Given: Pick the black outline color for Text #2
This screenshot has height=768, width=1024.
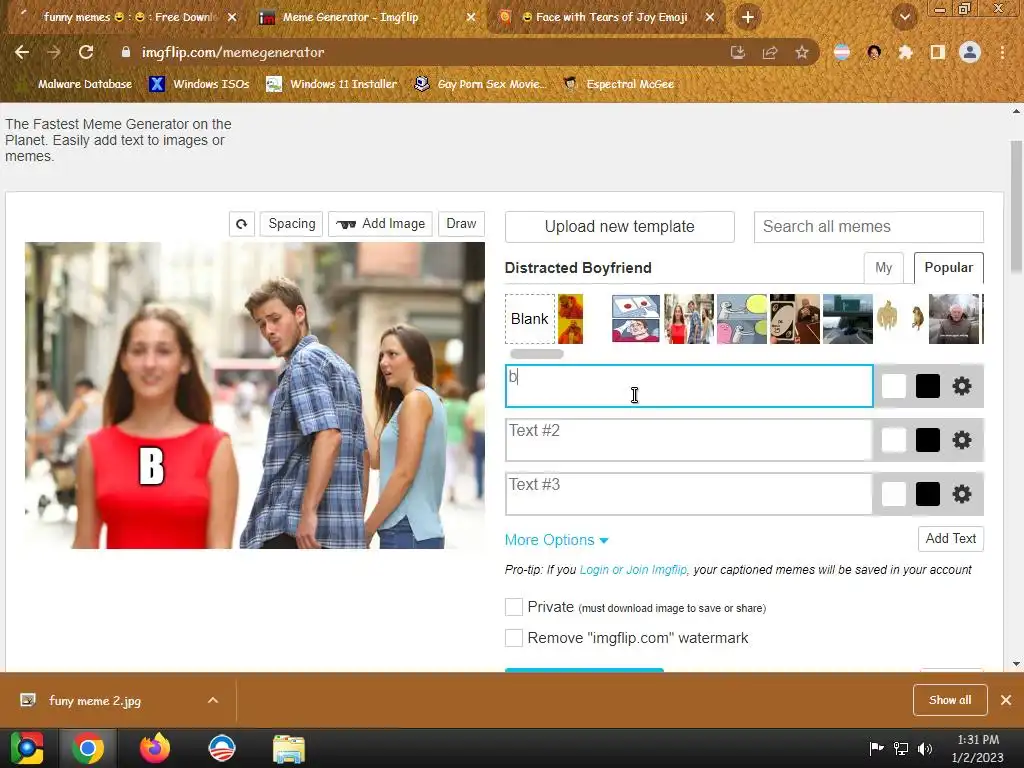Looking at the screenshot, I should tap(927, 440).
